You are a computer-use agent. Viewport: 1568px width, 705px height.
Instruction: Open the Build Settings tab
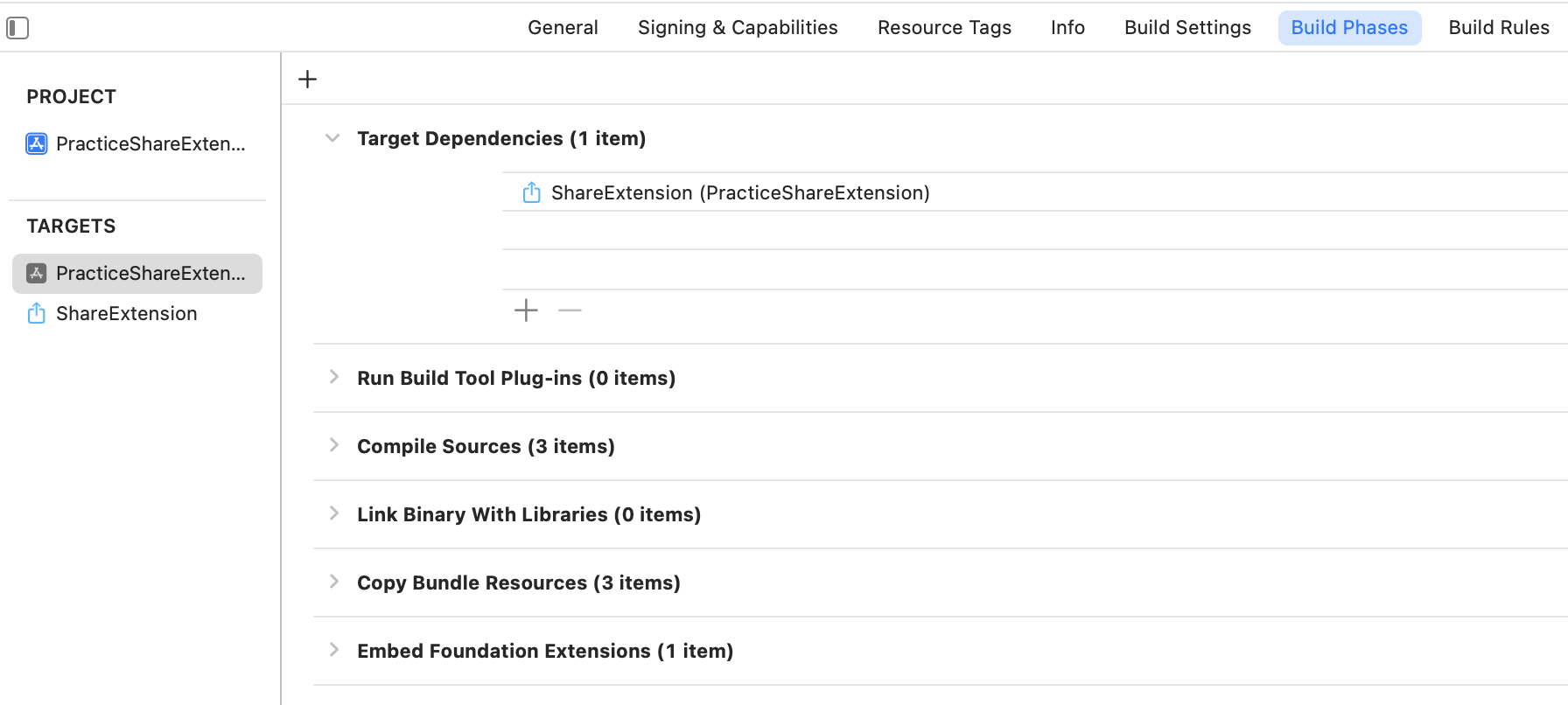1187,28
